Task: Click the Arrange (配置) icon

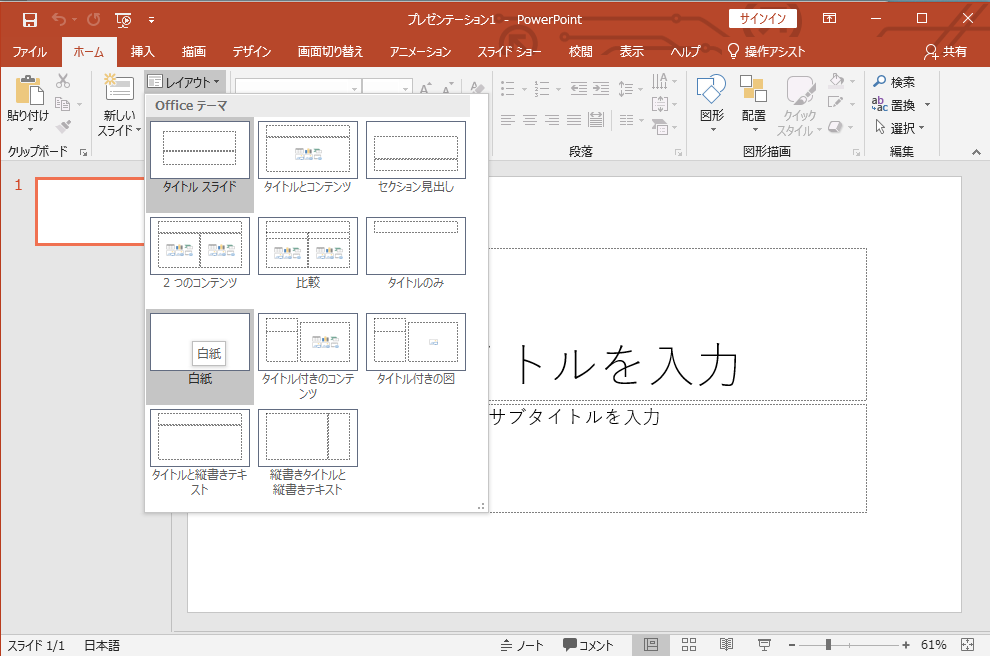Action: tap(753, 92)
